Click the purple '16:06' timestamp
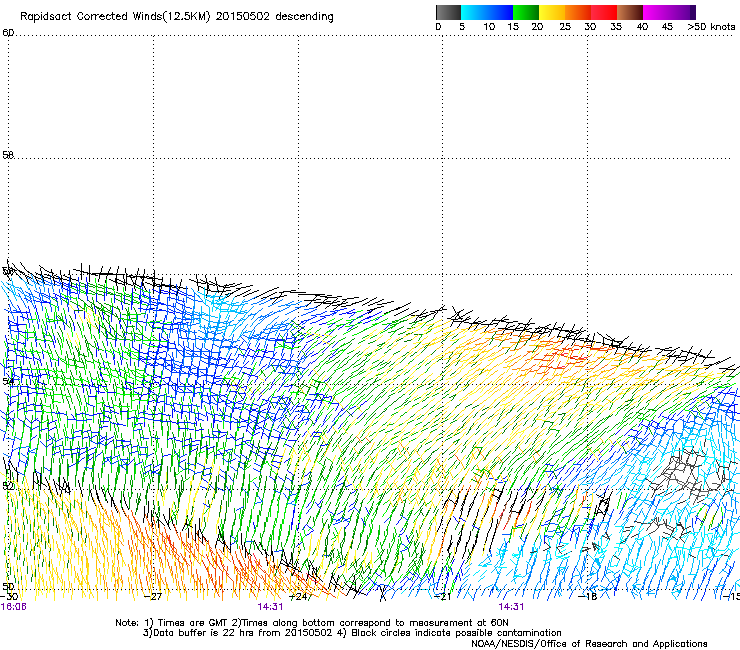Image resolution: width=740 pixels, height=650 pixels. point(14,607)
